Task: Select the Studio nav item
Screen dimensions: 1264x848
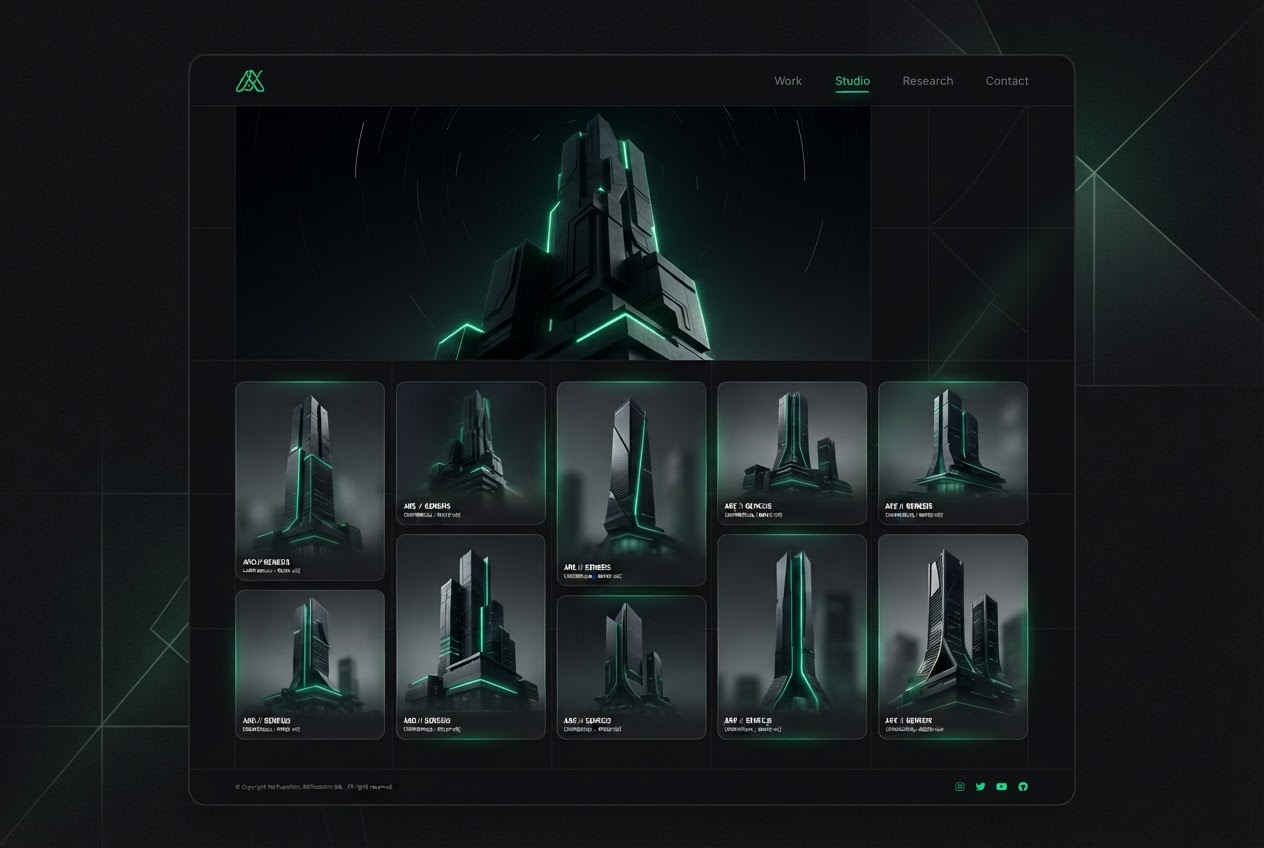Action: pos(852,81)
